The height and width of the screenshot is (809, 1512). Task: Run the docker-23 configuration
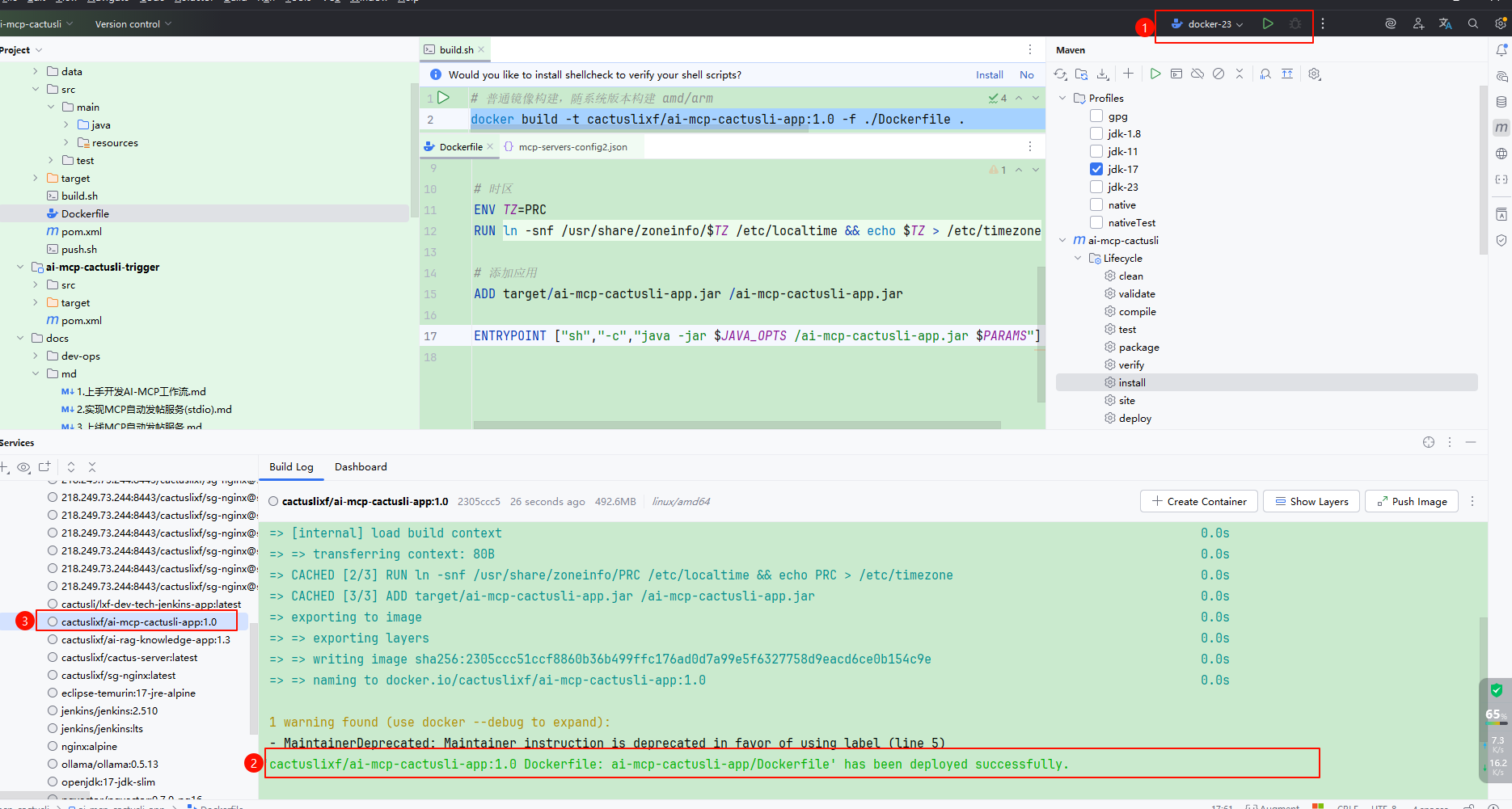tap(1268, 23)
